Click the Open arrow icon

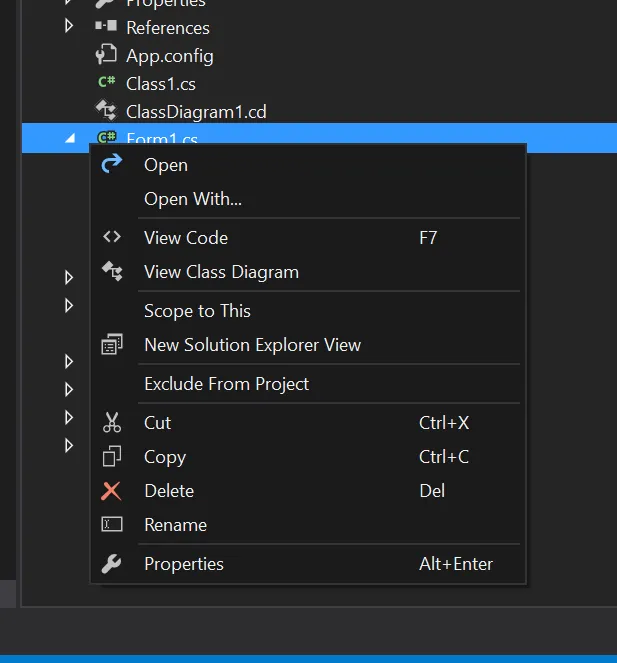112,164
